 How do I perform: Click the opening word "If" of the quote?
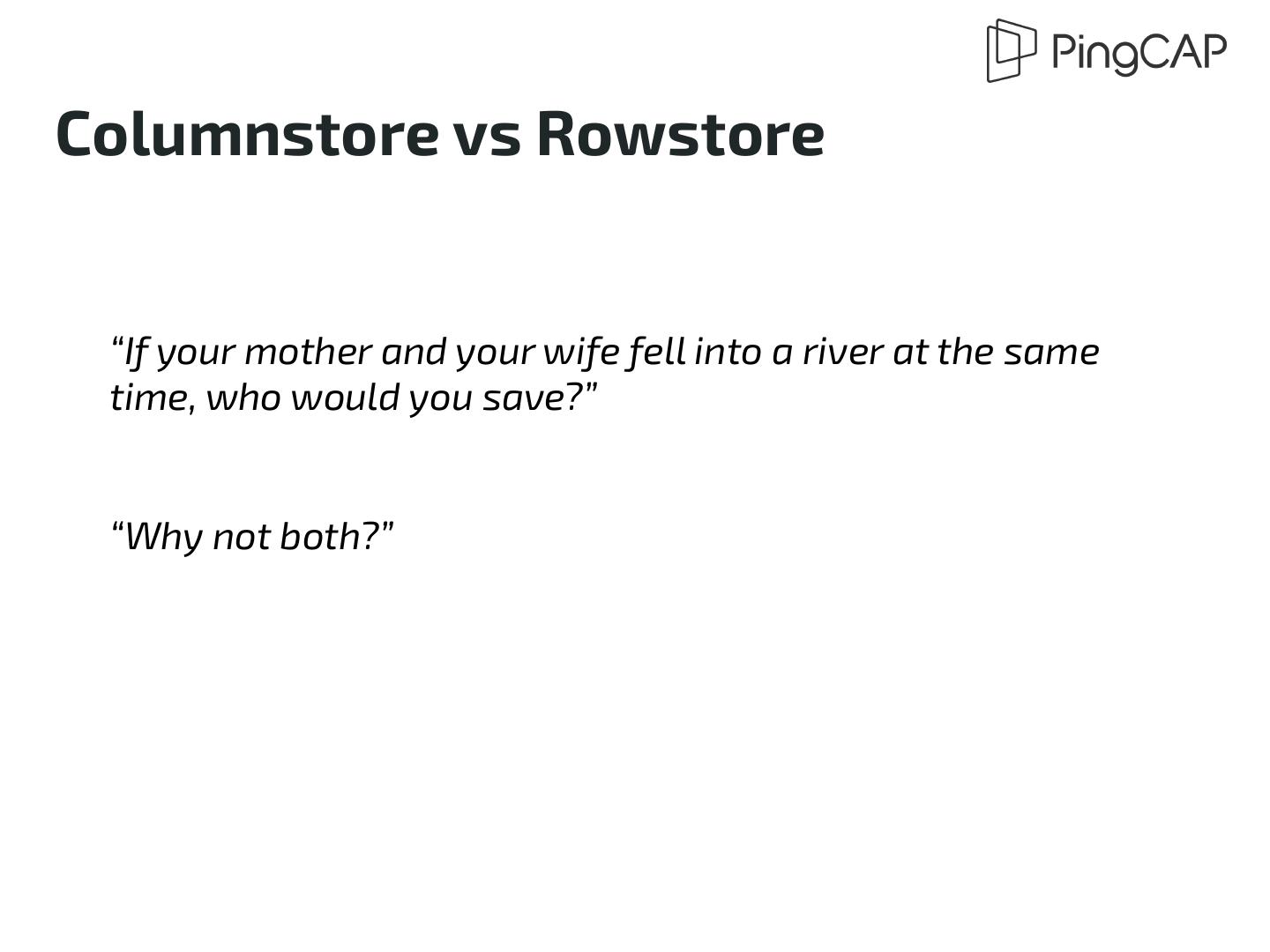click(135, 352)
